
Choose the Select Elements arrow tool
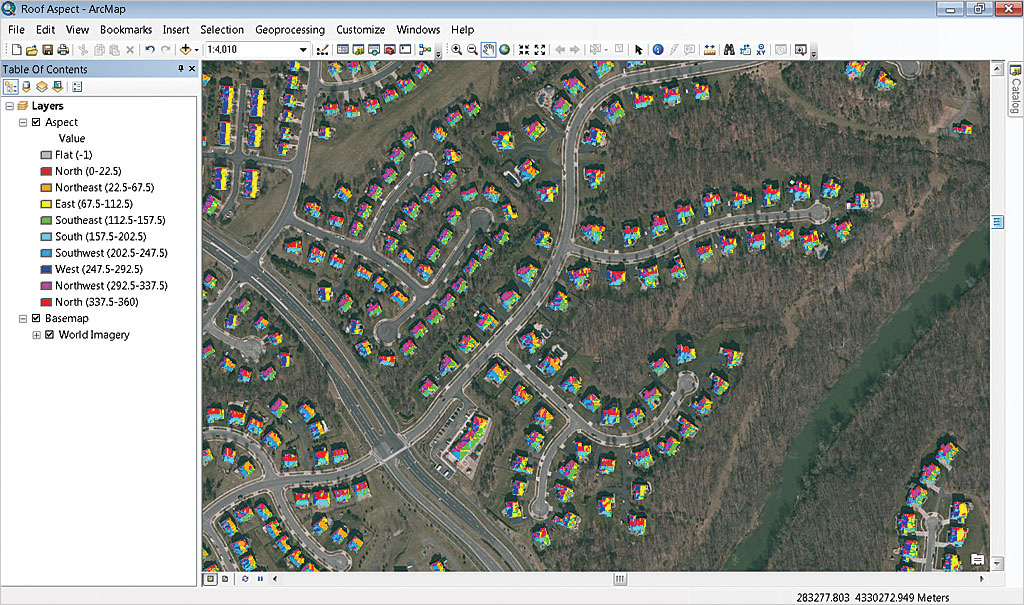(x=639, y=50)
